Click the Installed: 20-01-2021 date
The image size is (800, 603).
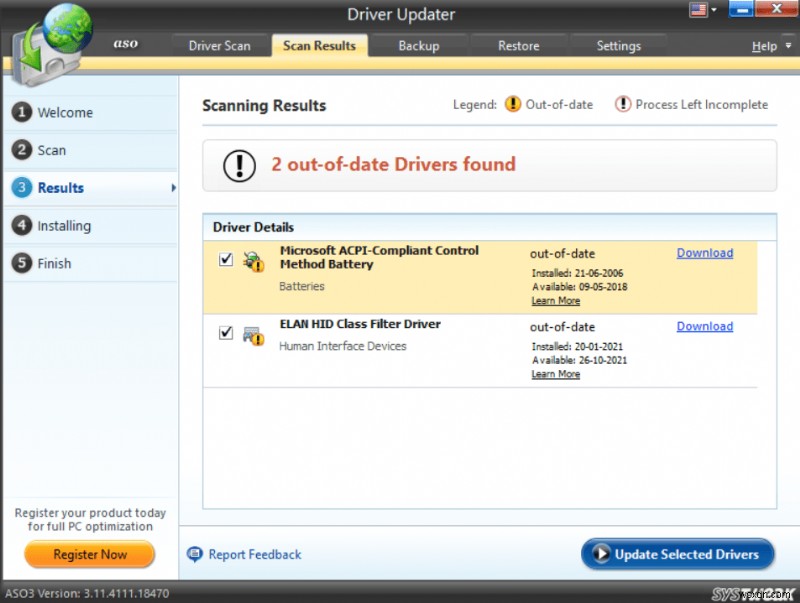pyautogui.click(x=577, y=347)
